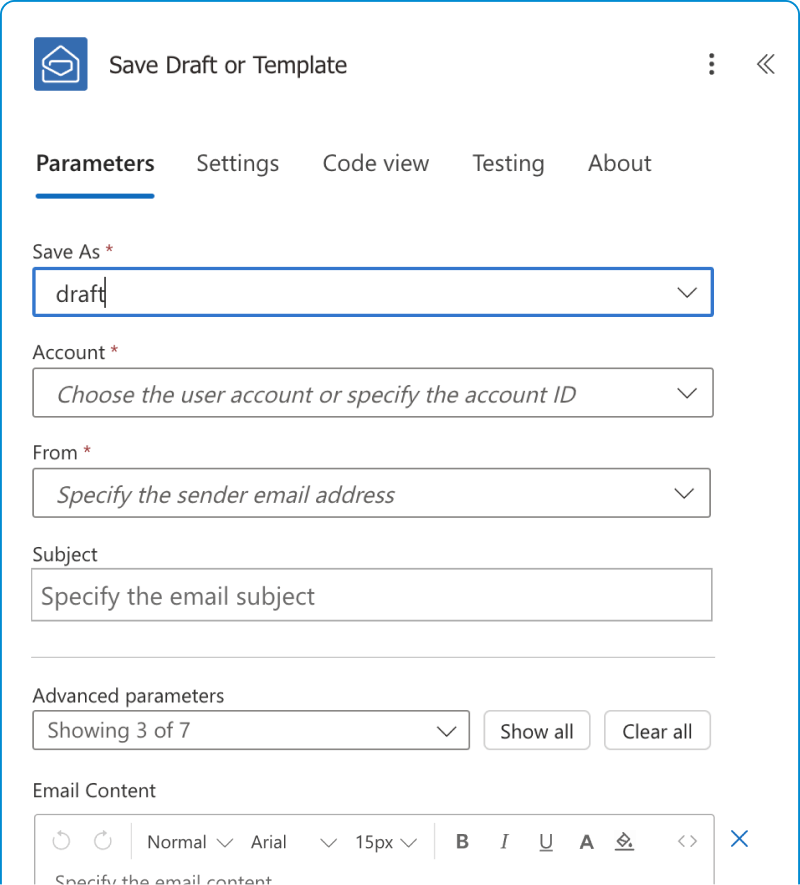Screen dimensions: 800x885
Task: Click the undo icon in editor
Action: click(x=61, y=842)
